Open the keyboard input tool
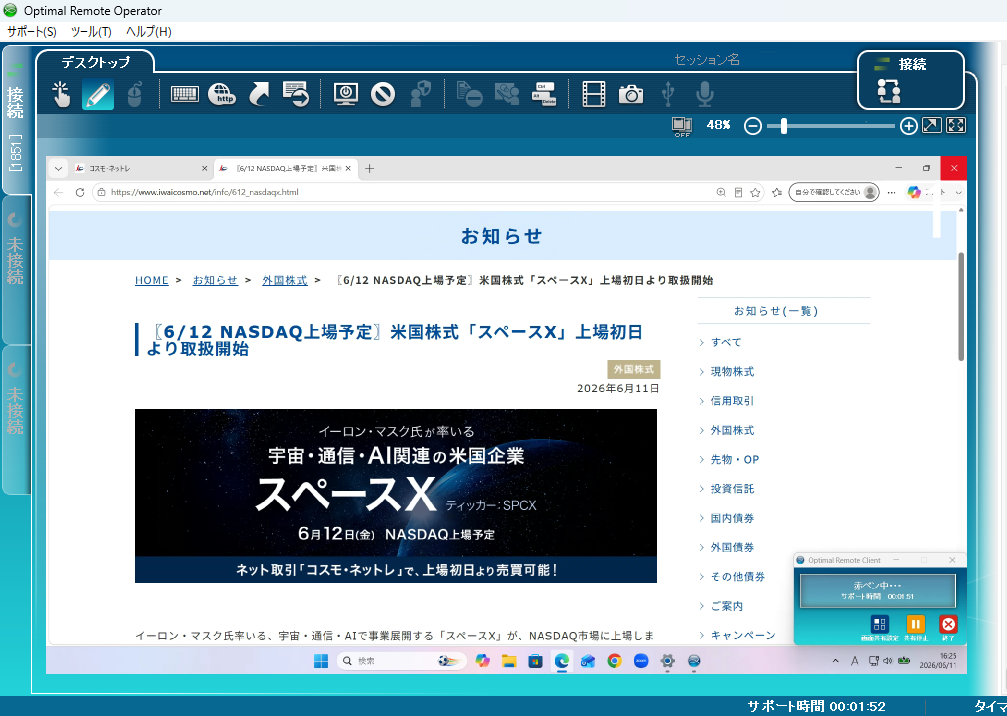 (184, 94)
